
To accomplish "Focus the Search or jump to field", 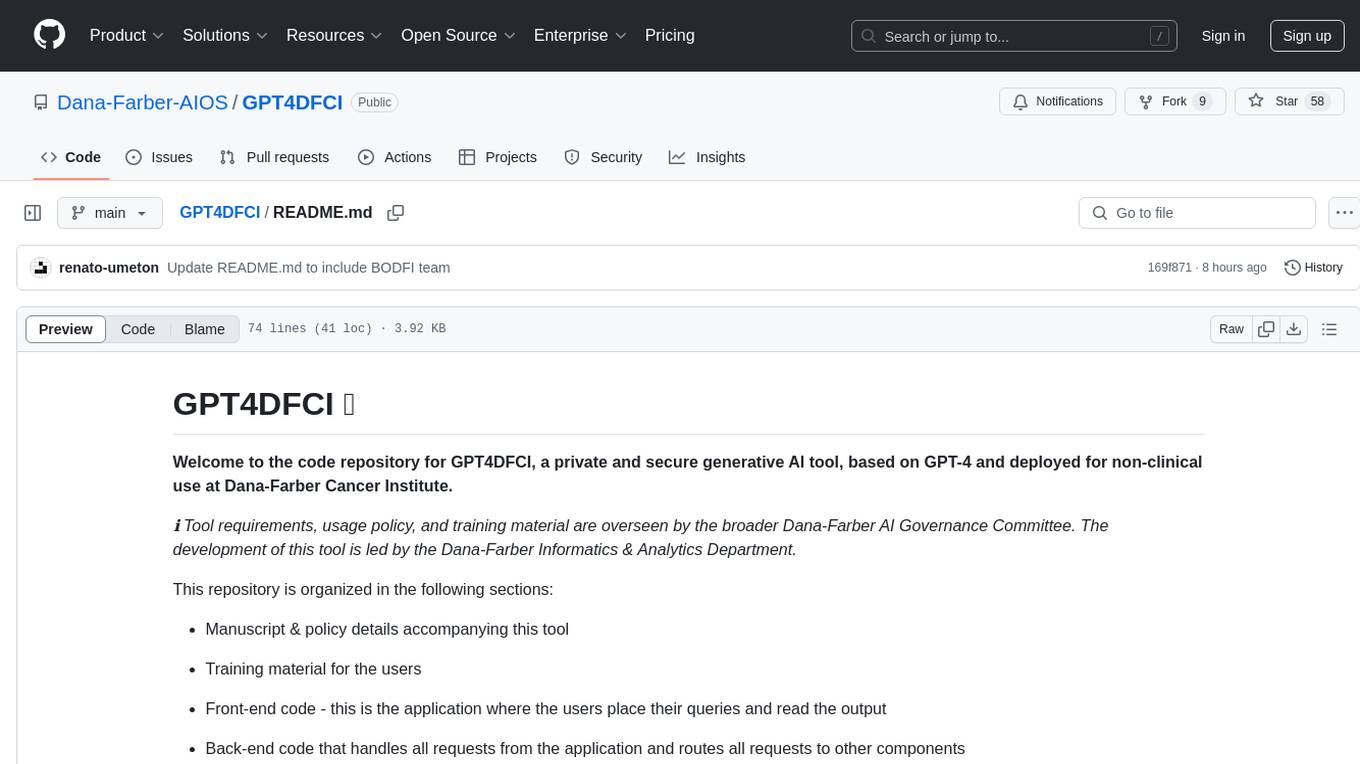I will point(1016,36).
